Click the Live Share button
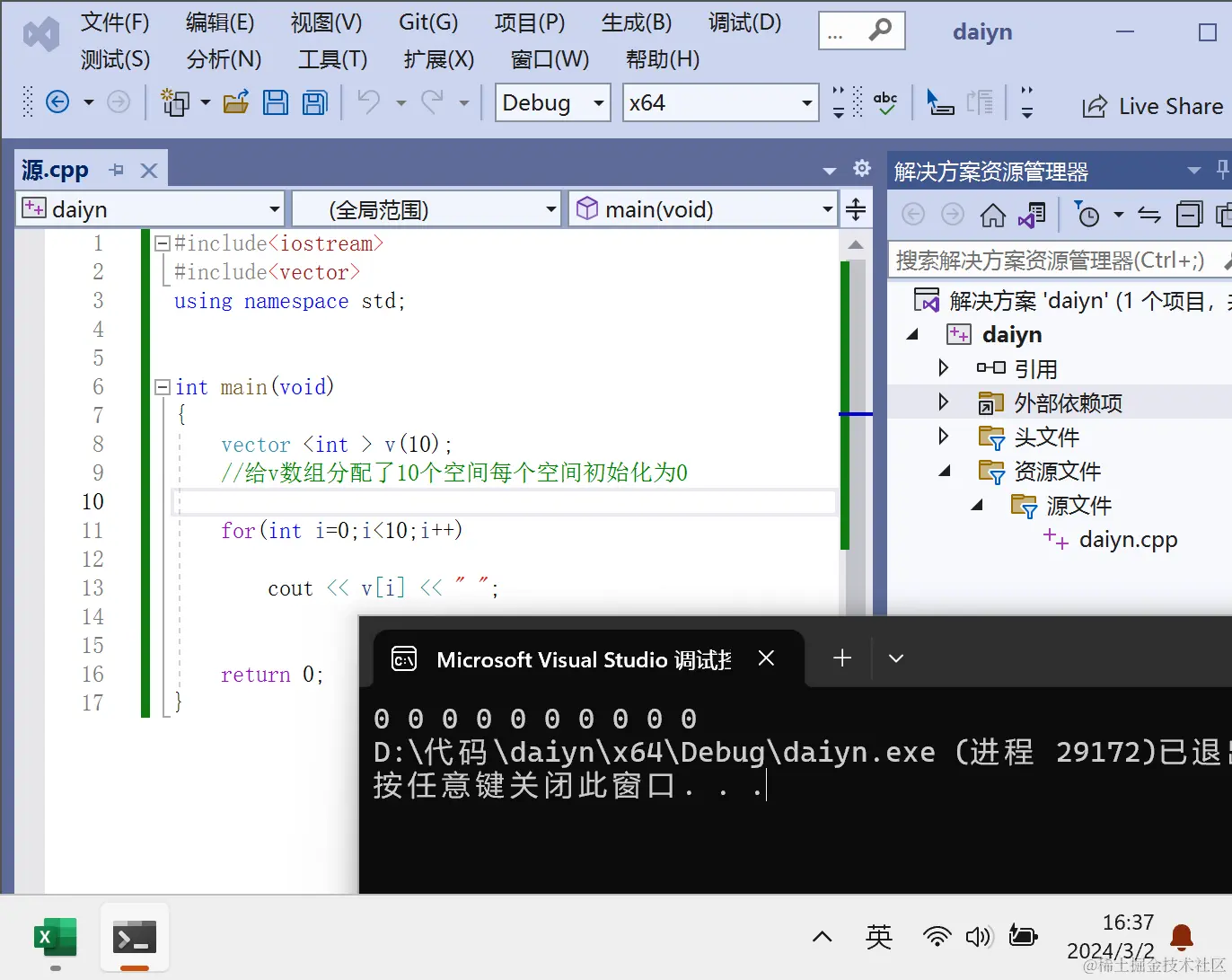Screen dimensions: 1232x980 tap(1153, 106)
